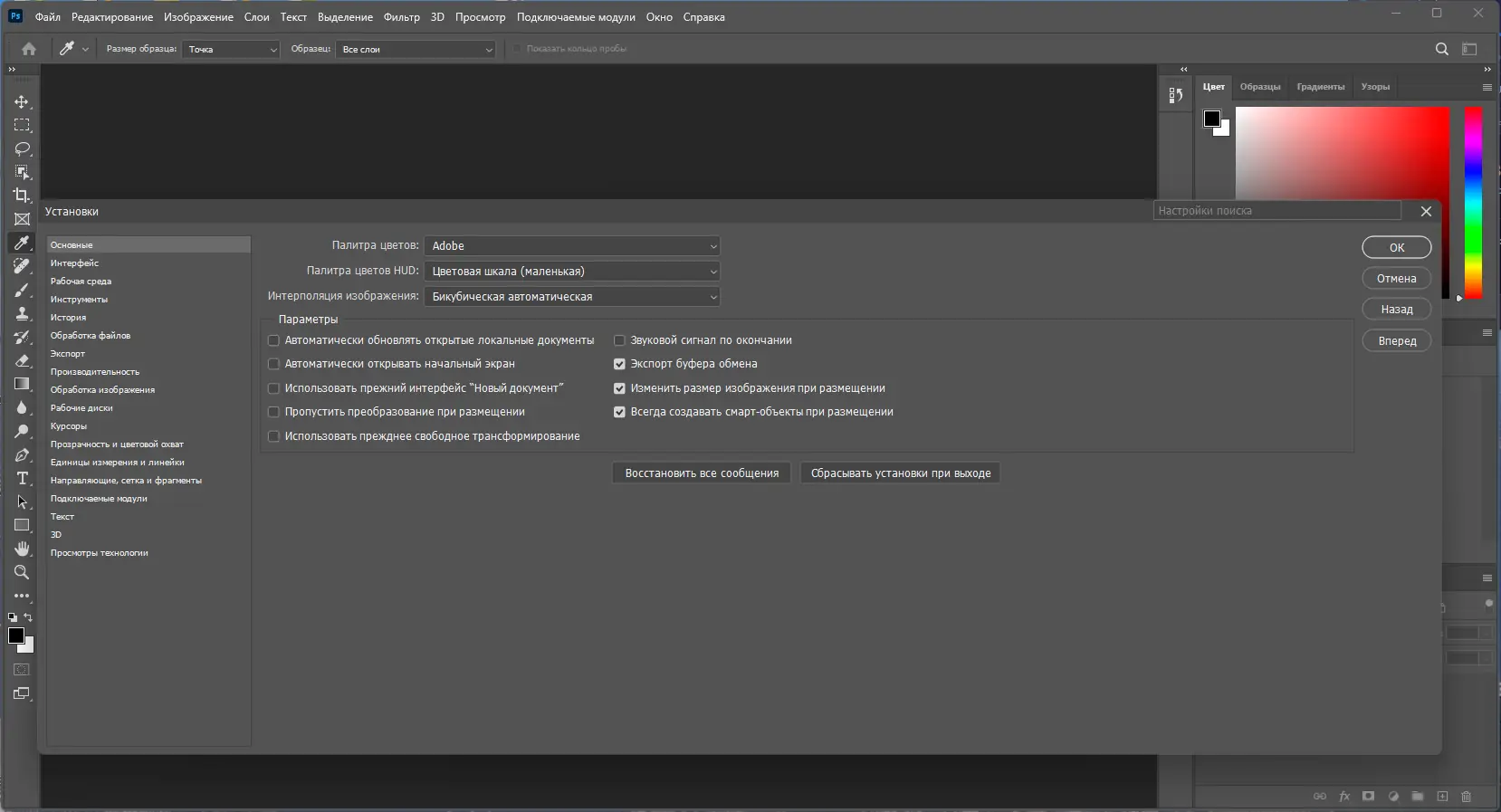
Task: Click the "Отмена" button
Action: [1397, 278]
